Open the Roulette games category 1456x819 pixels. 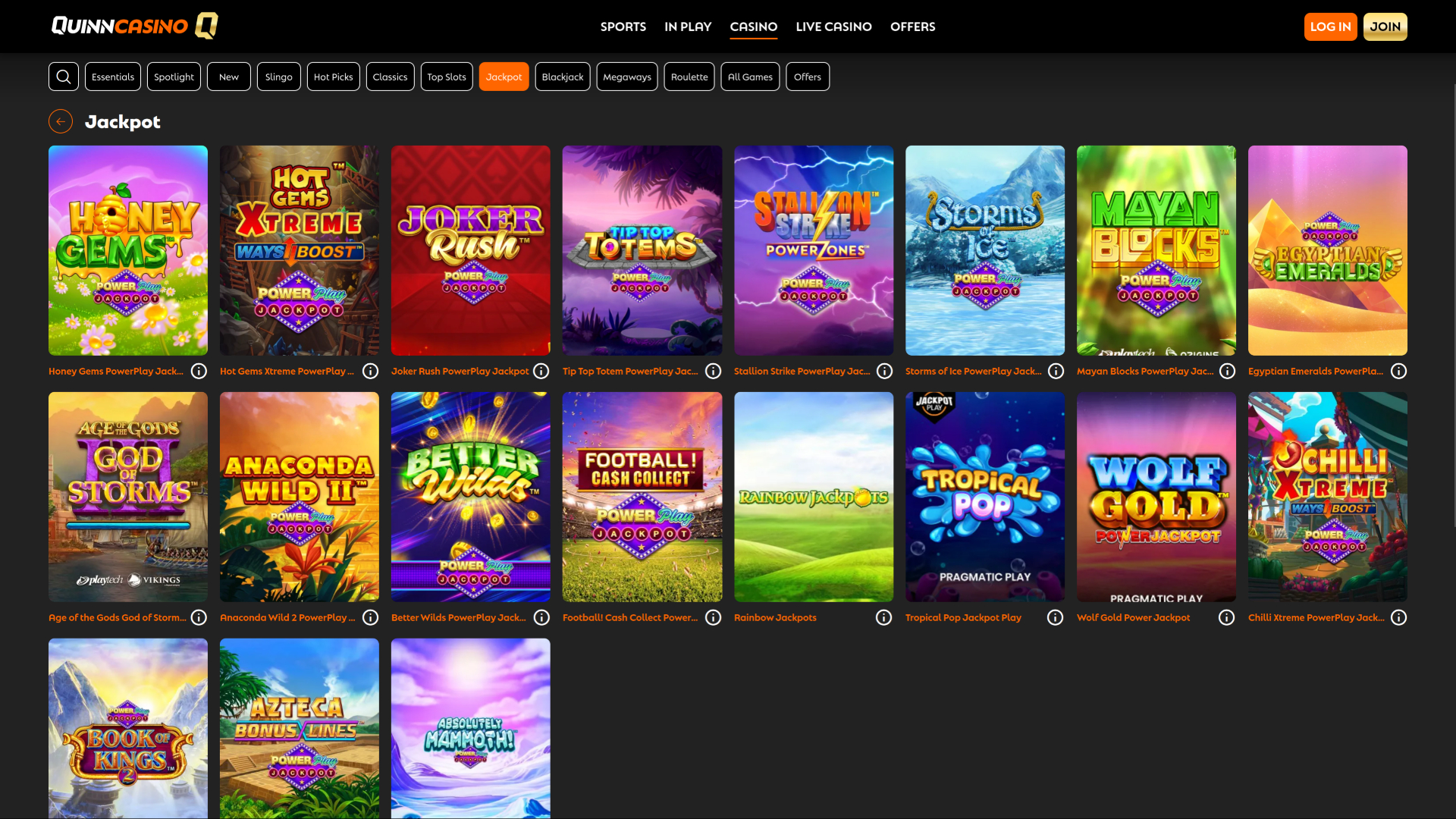click(x=689, y=76)
